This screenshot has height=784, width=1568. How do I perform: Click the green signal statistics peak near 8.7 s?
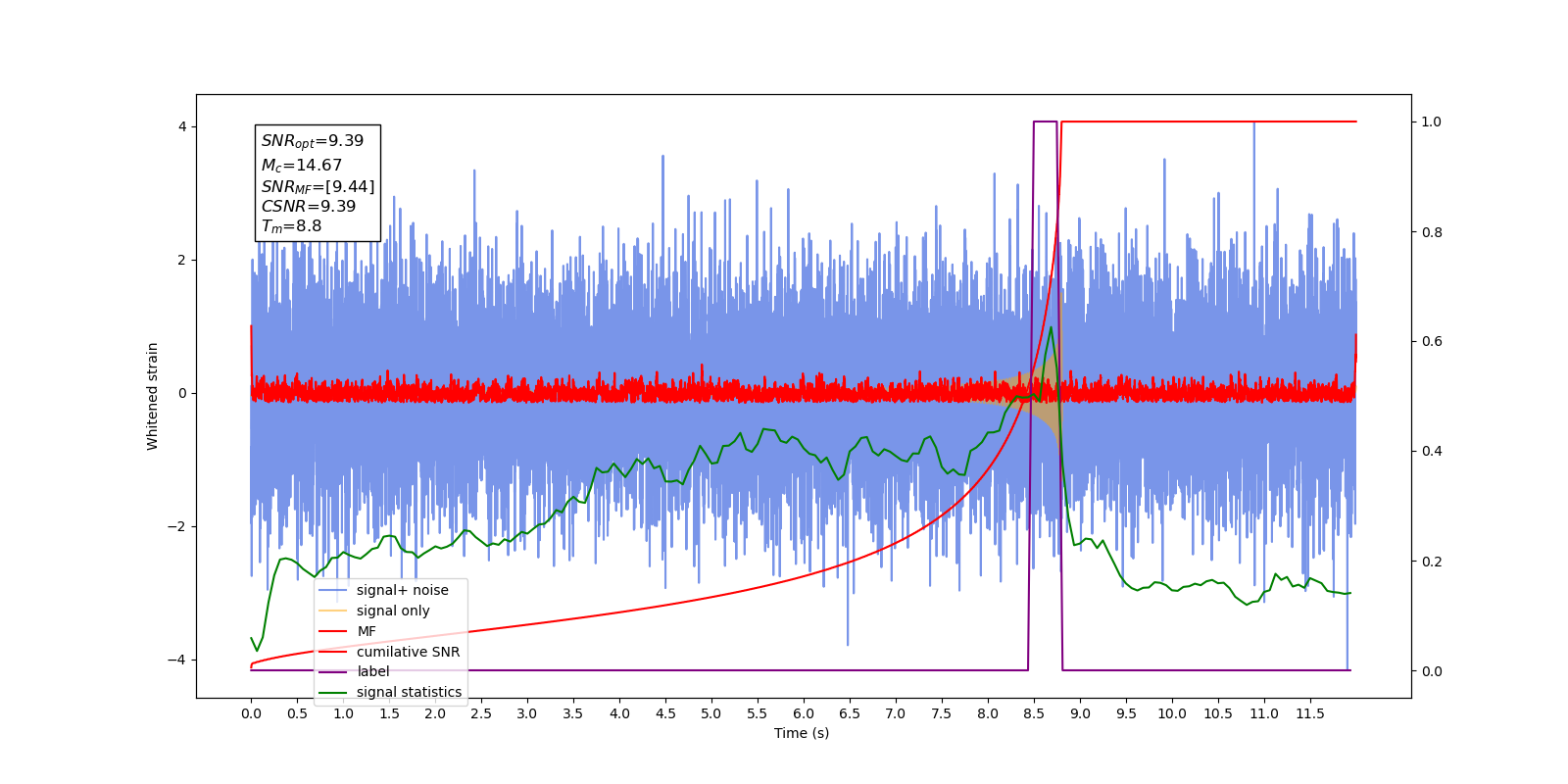click(1052, 327)
